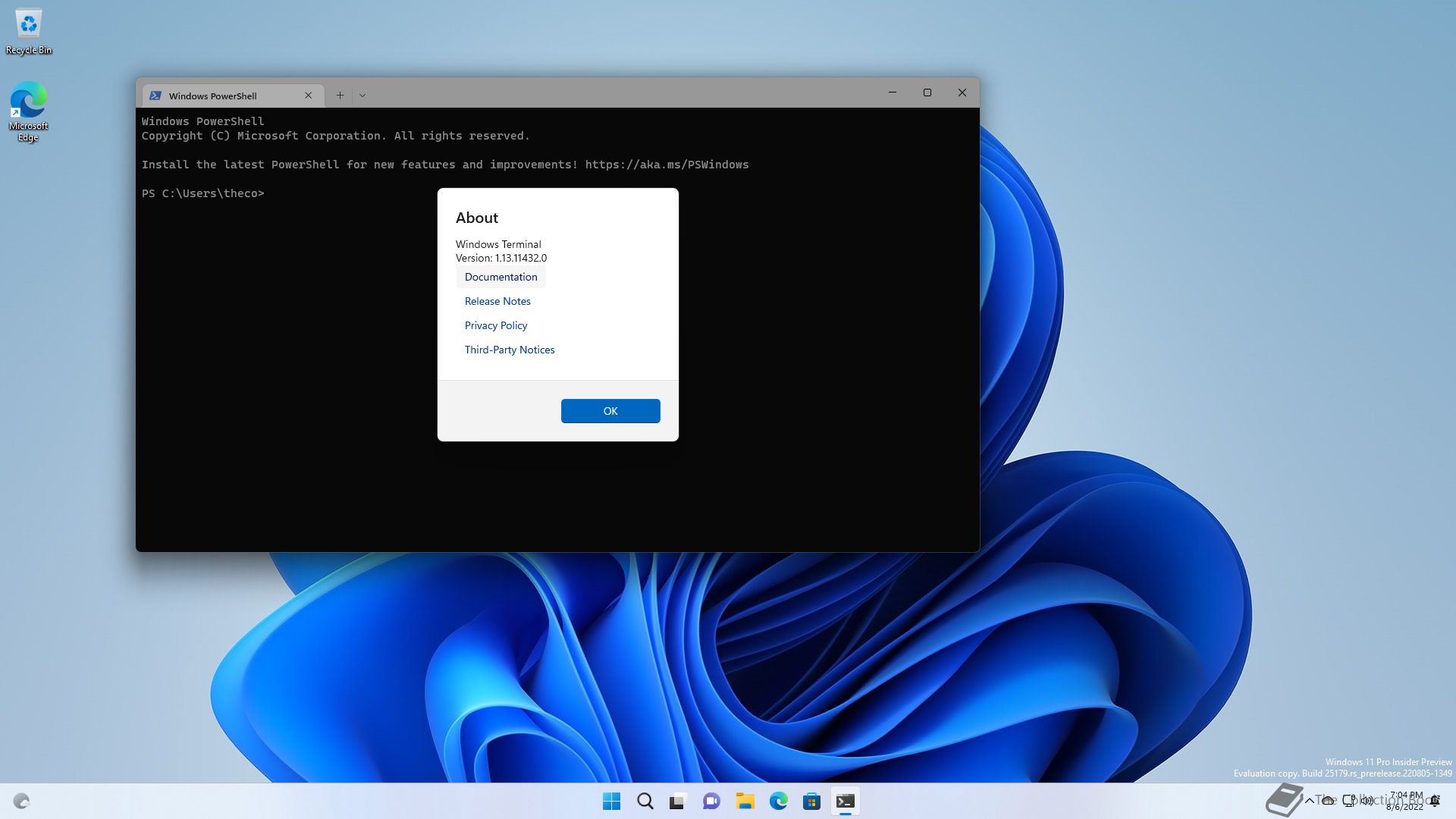Open the Third-Party Notices link

[x=510, y=350]
